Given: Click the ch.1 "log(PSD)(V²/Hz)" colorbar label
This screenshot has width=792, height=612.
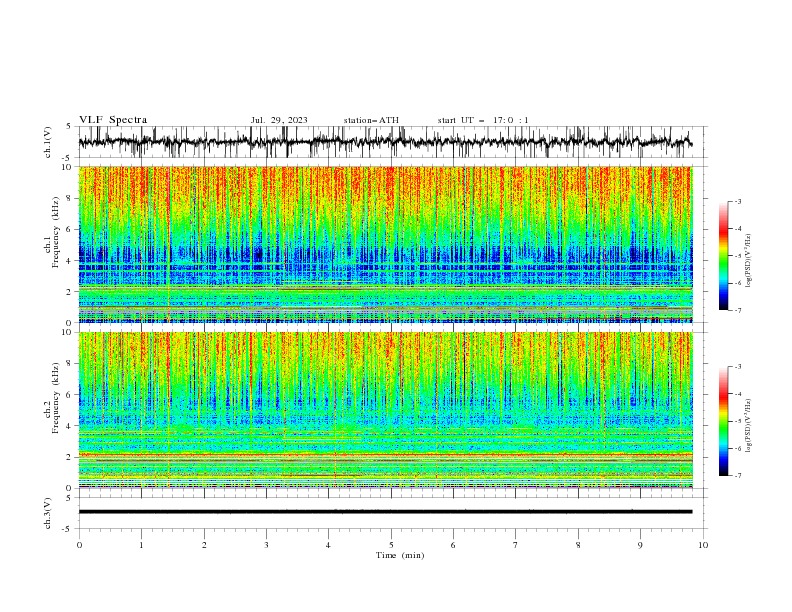Looking at the screenshot, I should (748, 261).
